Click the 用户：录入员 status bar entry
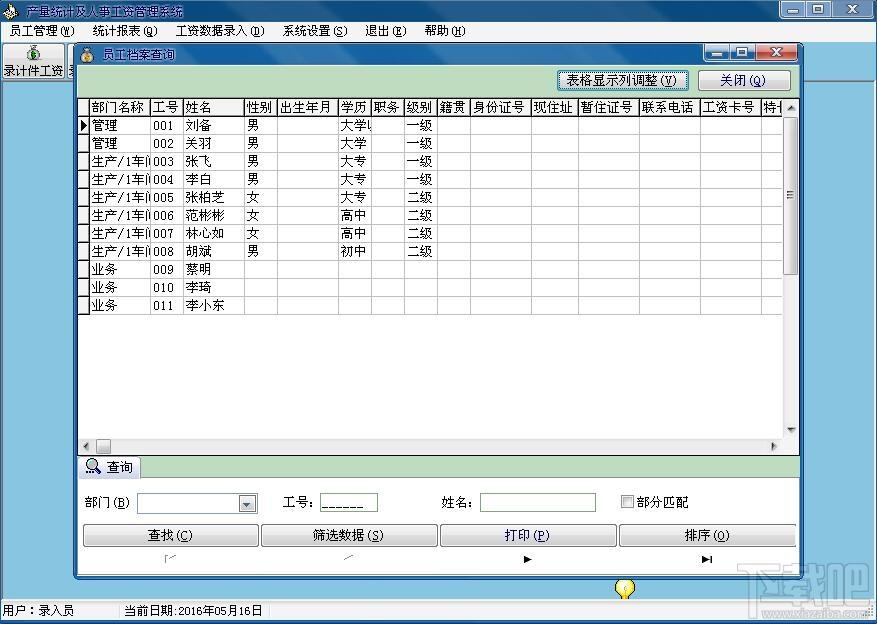The image size is (877, 624). click(x=39, y=611)
